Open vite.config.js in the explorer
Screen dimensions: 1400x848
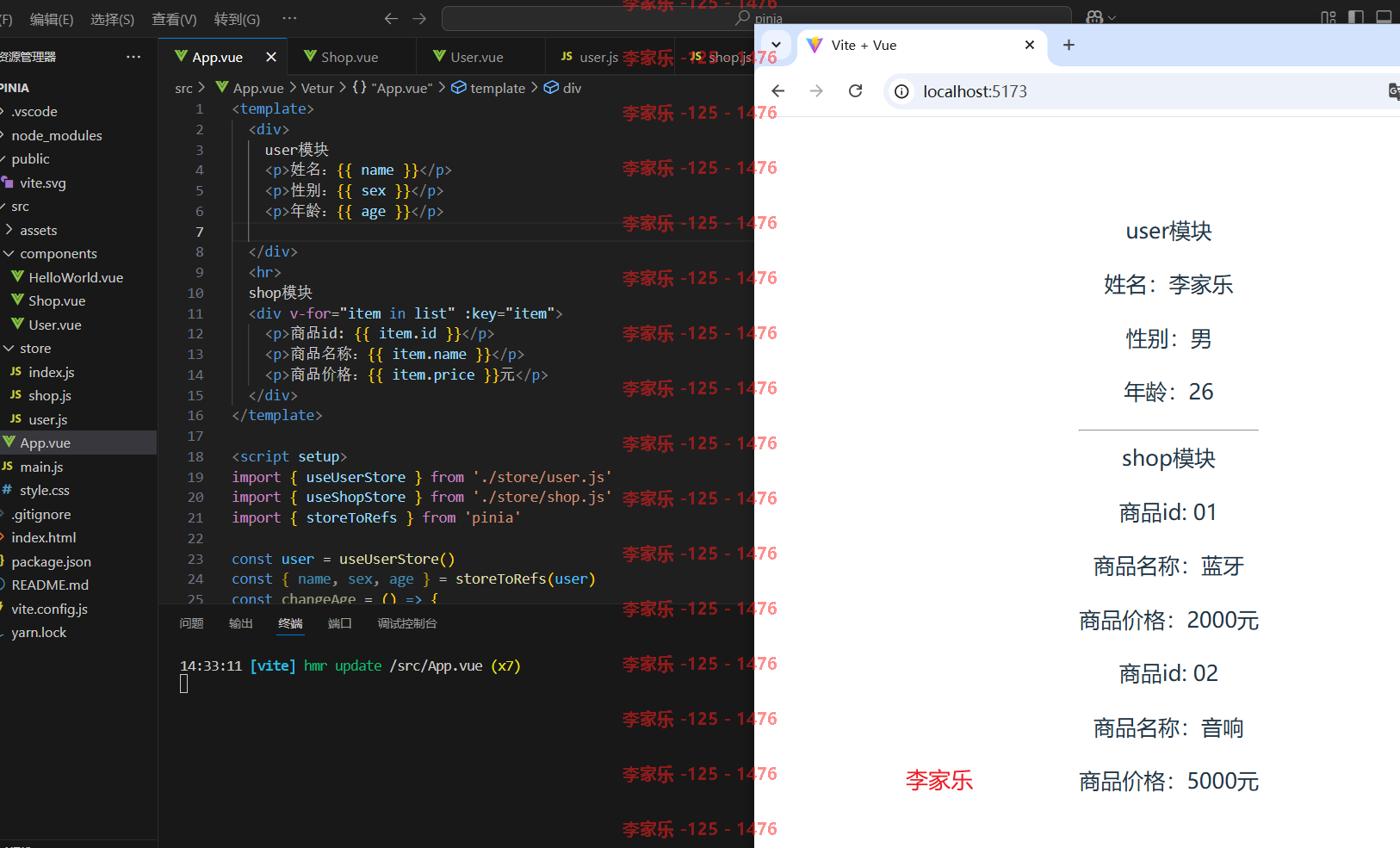tap(50, 609)
